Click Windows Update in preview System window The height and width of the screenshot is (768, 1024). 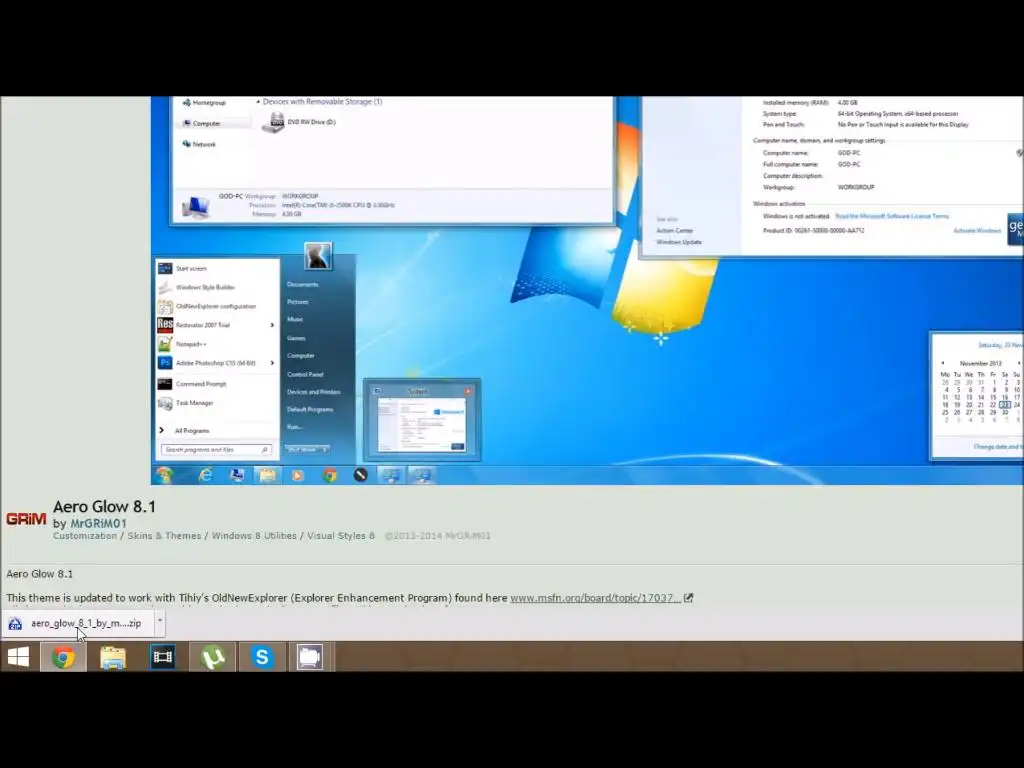(x=679, y=242)
